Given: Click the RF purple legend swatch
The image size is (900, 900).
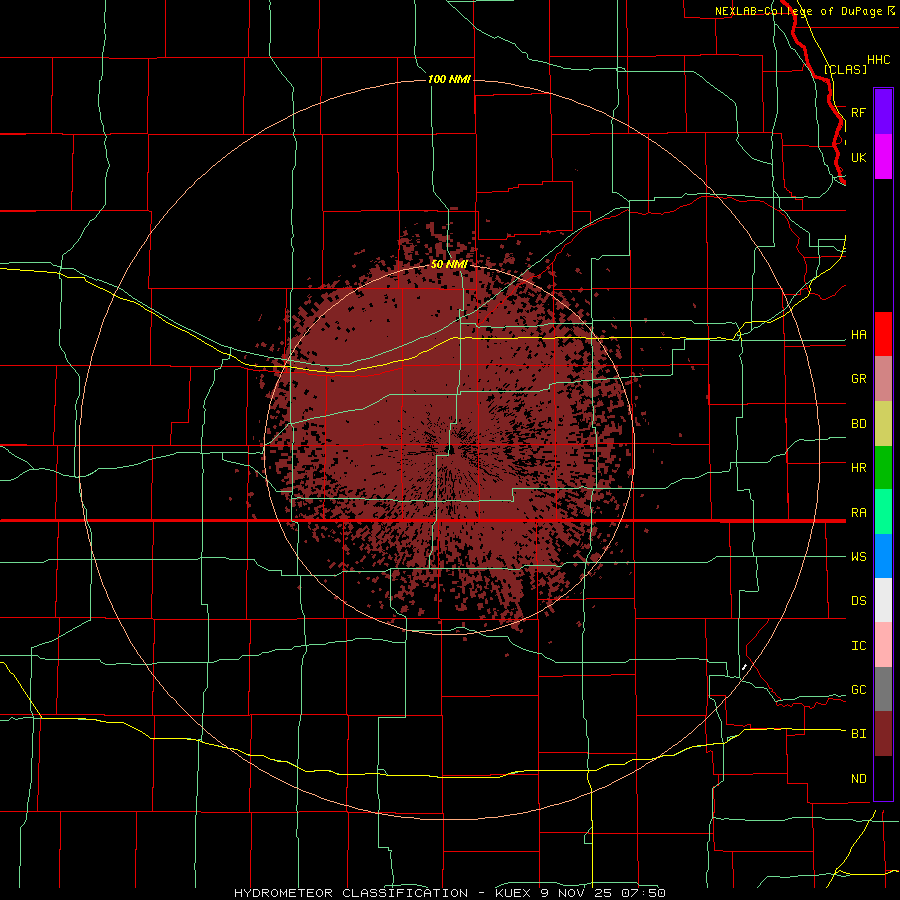Looking at the screenshot, I should tap(883, 112).
